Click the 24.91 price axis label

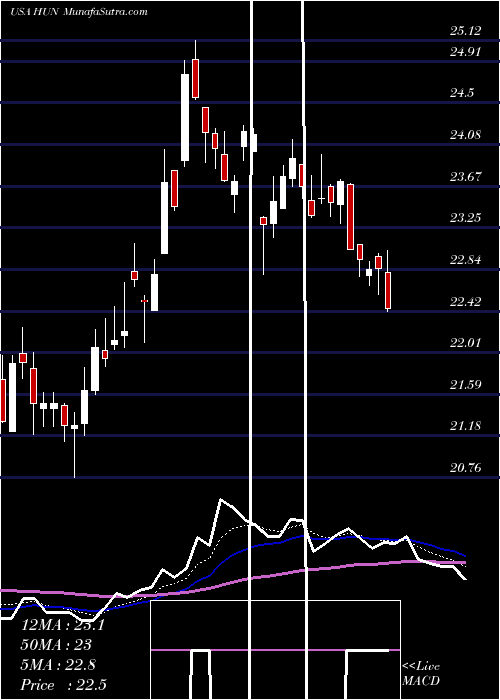pyautogui.click(x=465, y=52)
